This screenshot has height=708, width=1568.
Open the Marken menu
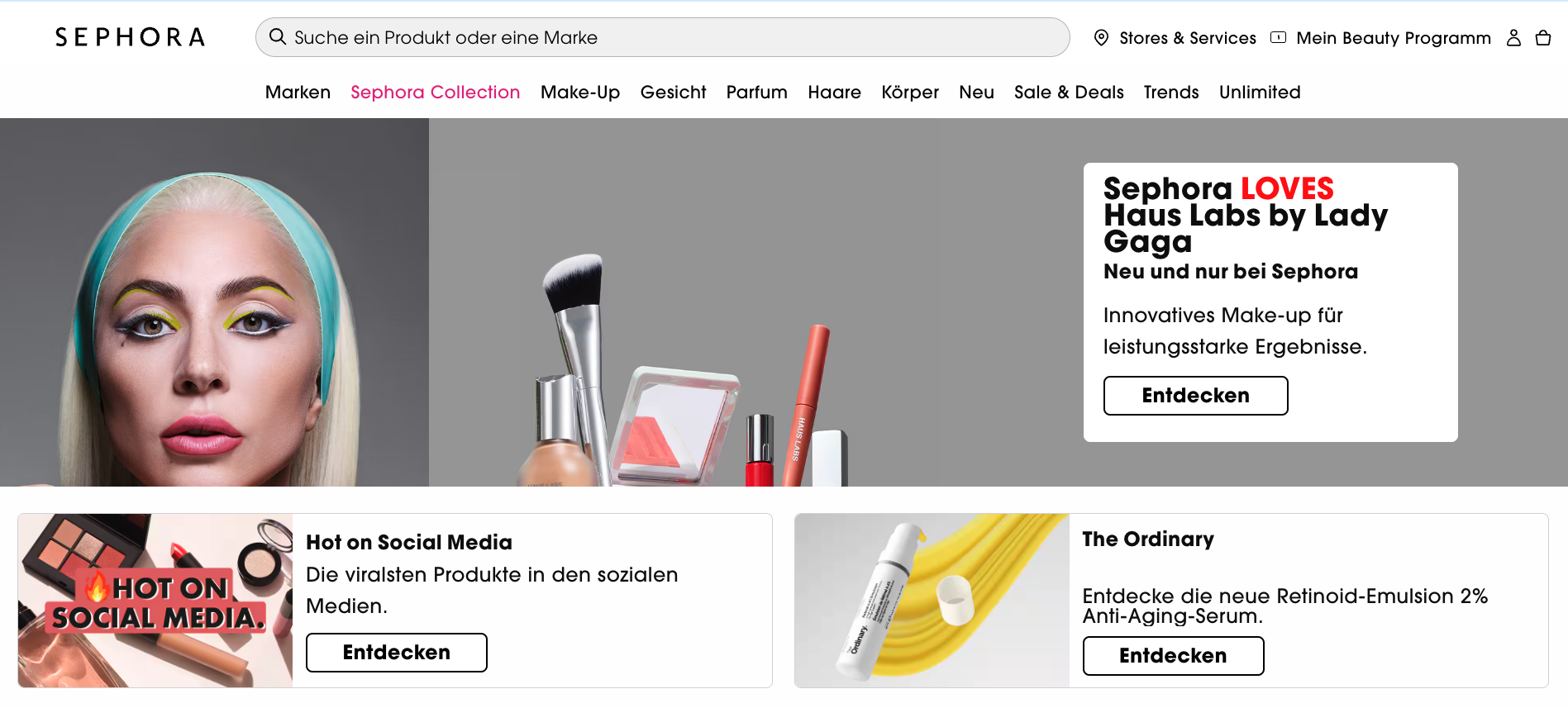coord(298,92)
